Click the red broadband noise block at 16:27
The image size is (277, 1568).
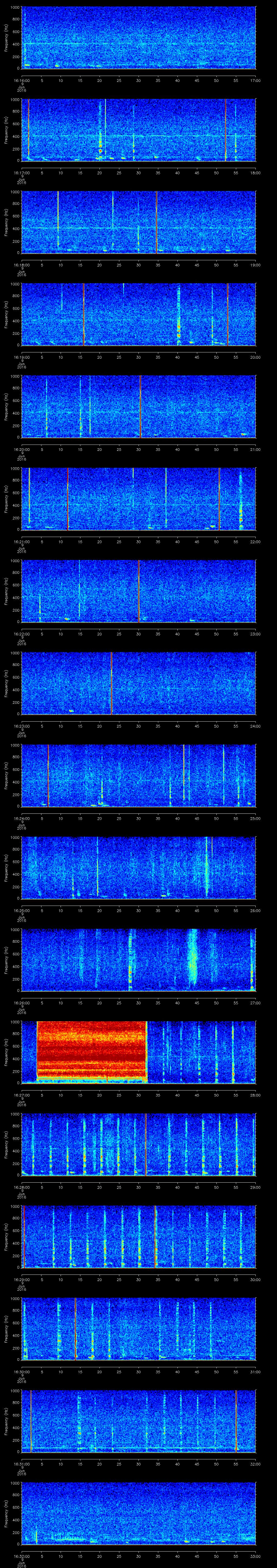click(x=92, y=1051)
